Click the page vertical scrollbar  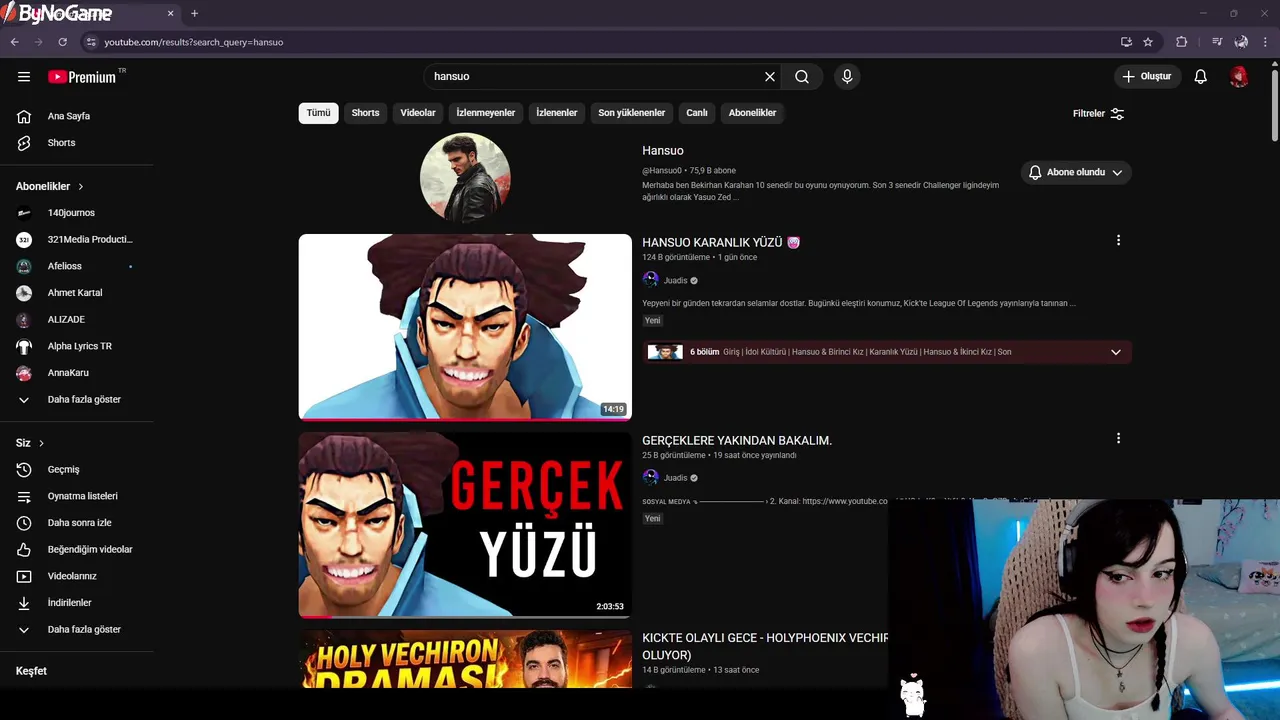pos(1274,105)
